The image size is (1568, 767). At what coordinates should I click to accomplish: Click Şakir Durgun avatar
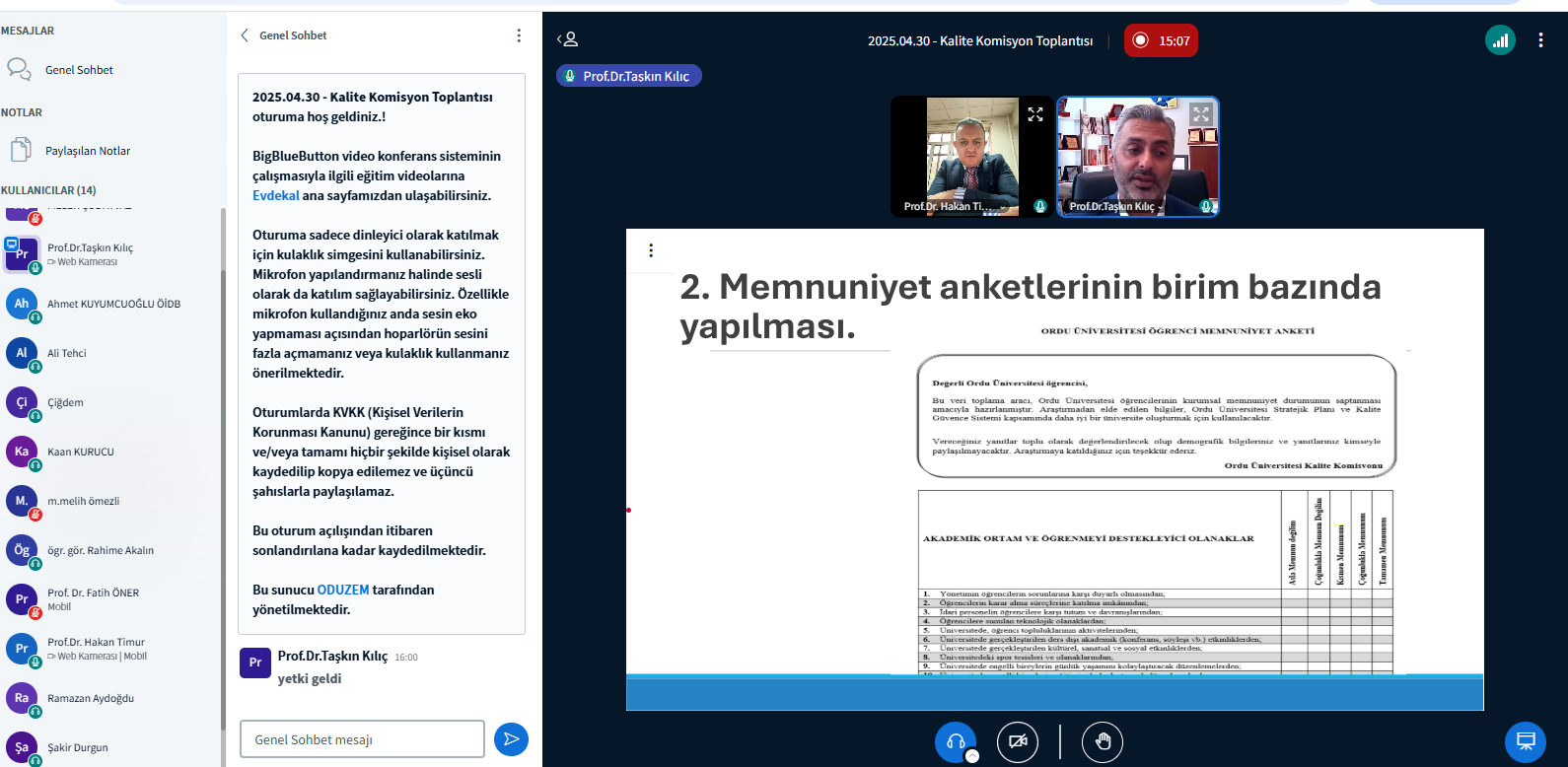click(x=22, y=747)
